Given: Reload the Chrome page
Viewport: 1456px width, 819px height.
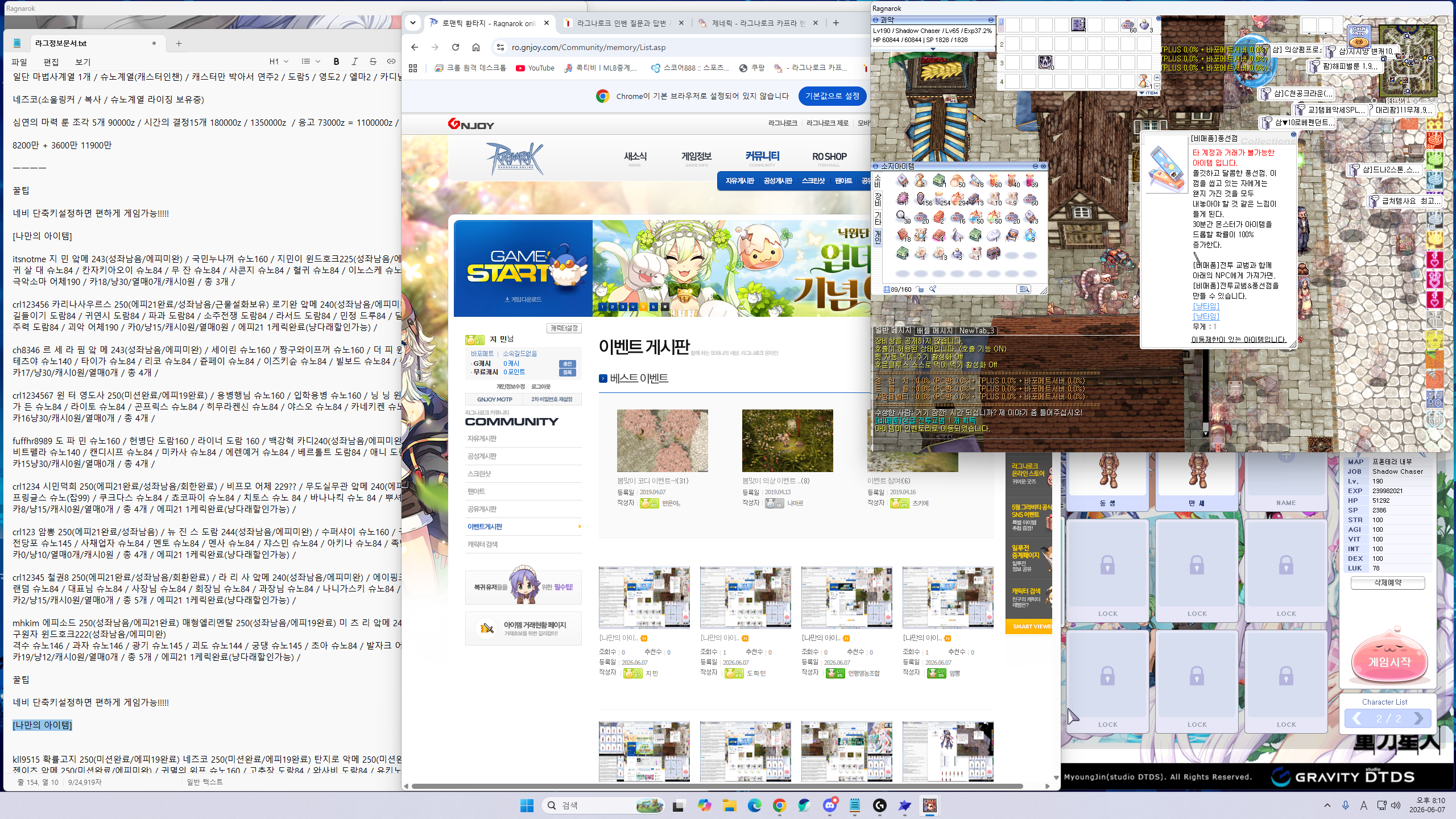Looking at the screenshot, I should tap(456, 47).
